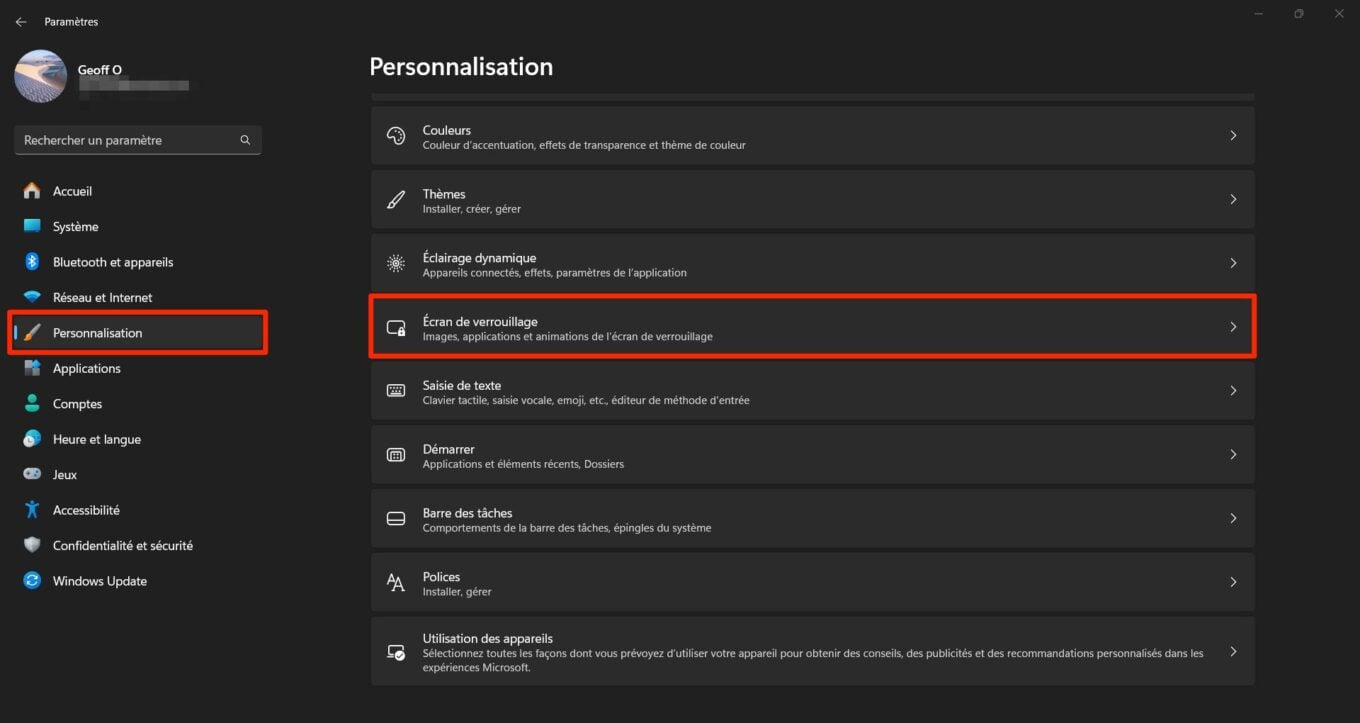1360x723 pixels.
Task: Open Éclairage dynamique settings
Action: coord(812,263)
